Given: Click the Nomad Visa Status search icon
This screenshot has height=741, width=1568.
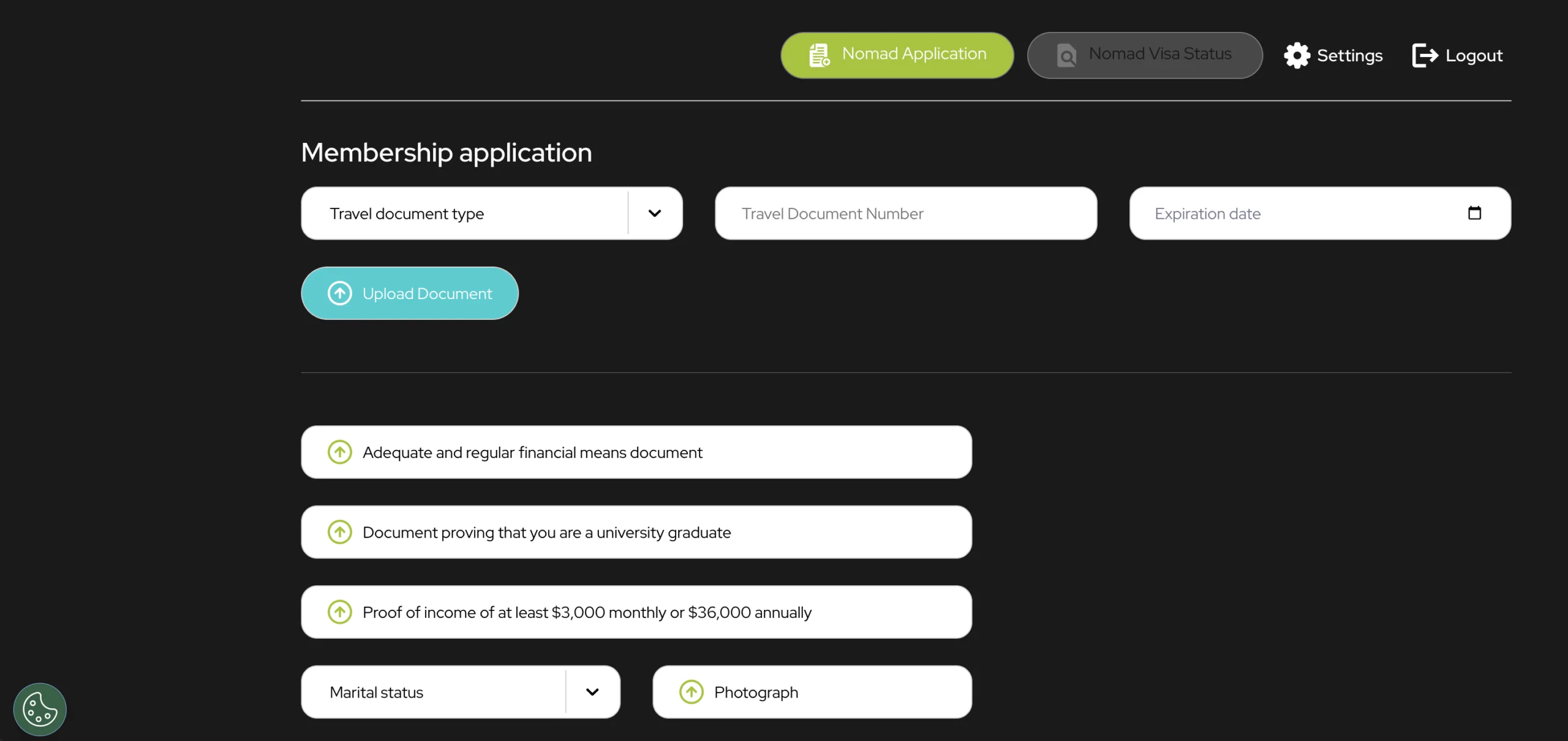Looking at the screenshot, I should 1066,56.
